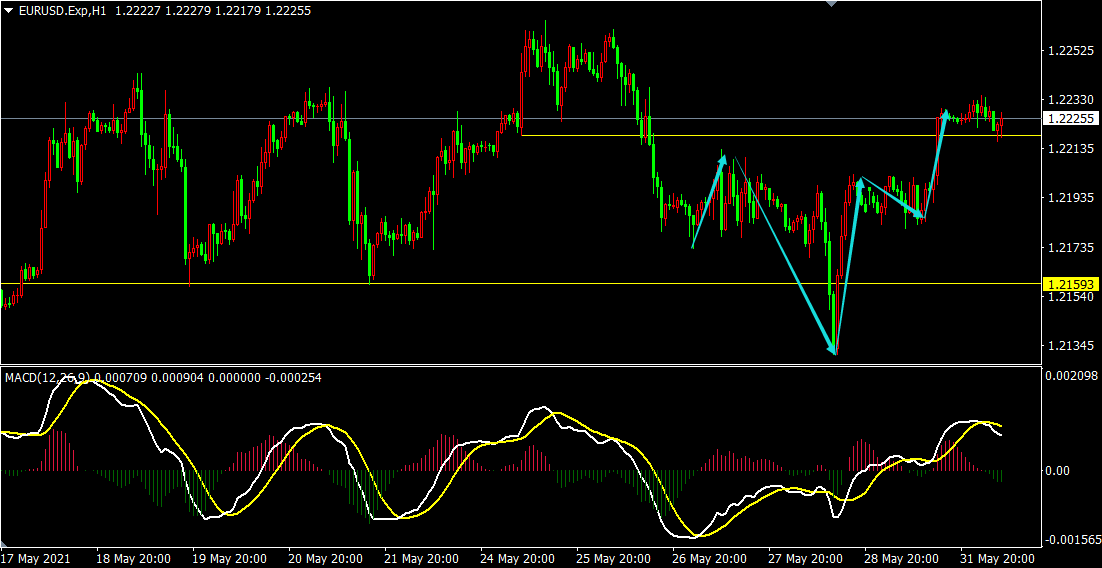Viewport: 1102px width, 568px height.
Task: Open the dropdown triangle beside EURUSD.Exp,H1
Action: [9, 9]
